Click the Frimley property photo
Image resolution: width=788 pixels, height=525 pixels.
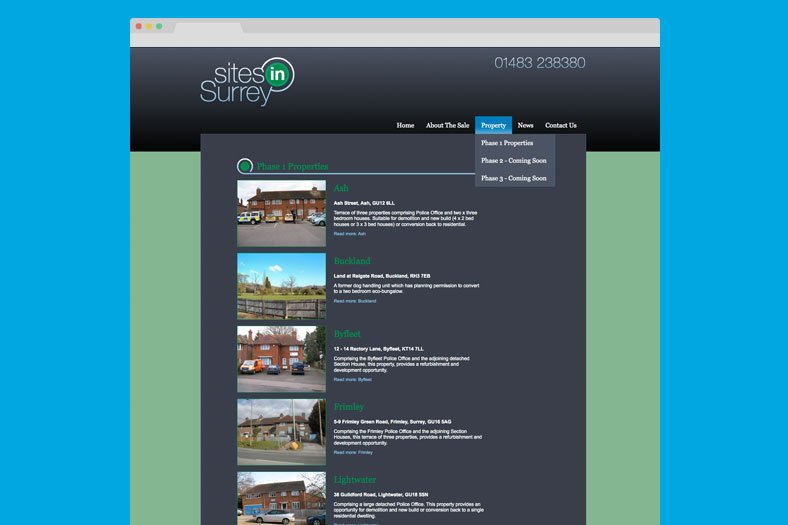[x=281, y=432]
